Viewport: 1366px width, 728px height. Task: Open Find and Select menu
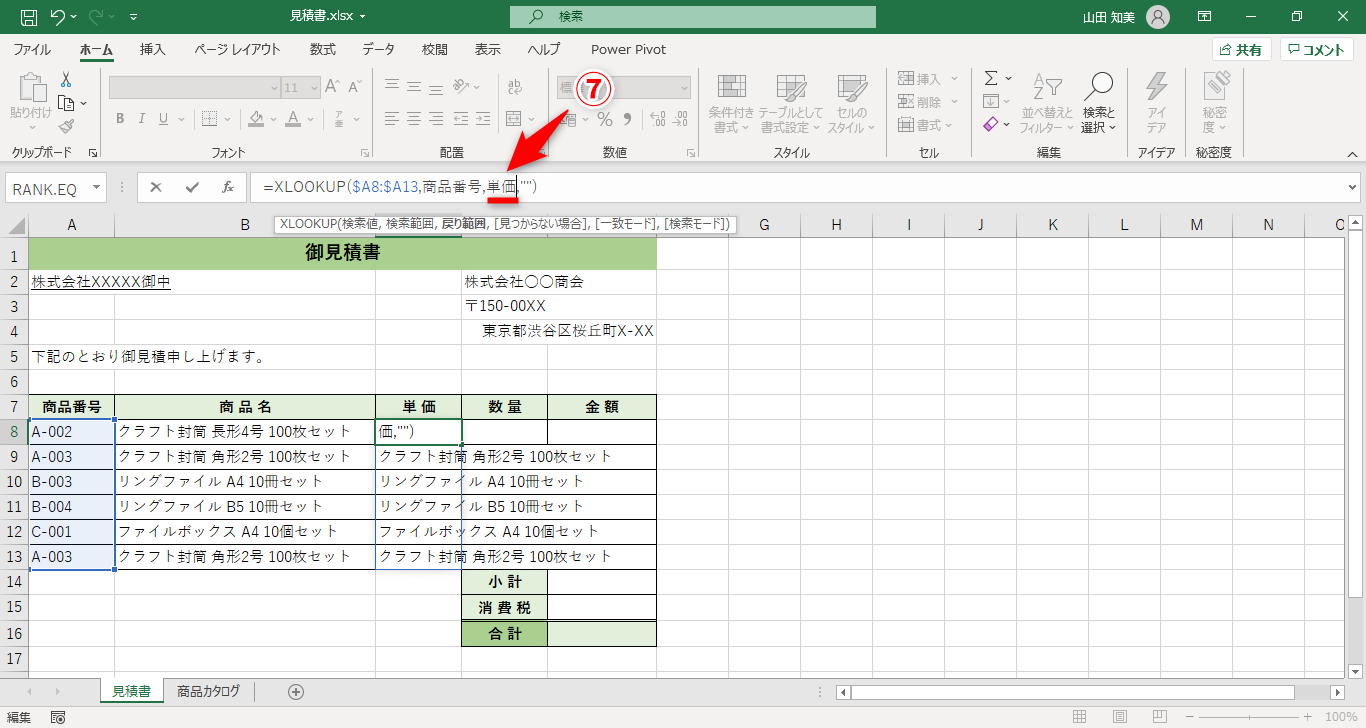tap(1098, 103)
